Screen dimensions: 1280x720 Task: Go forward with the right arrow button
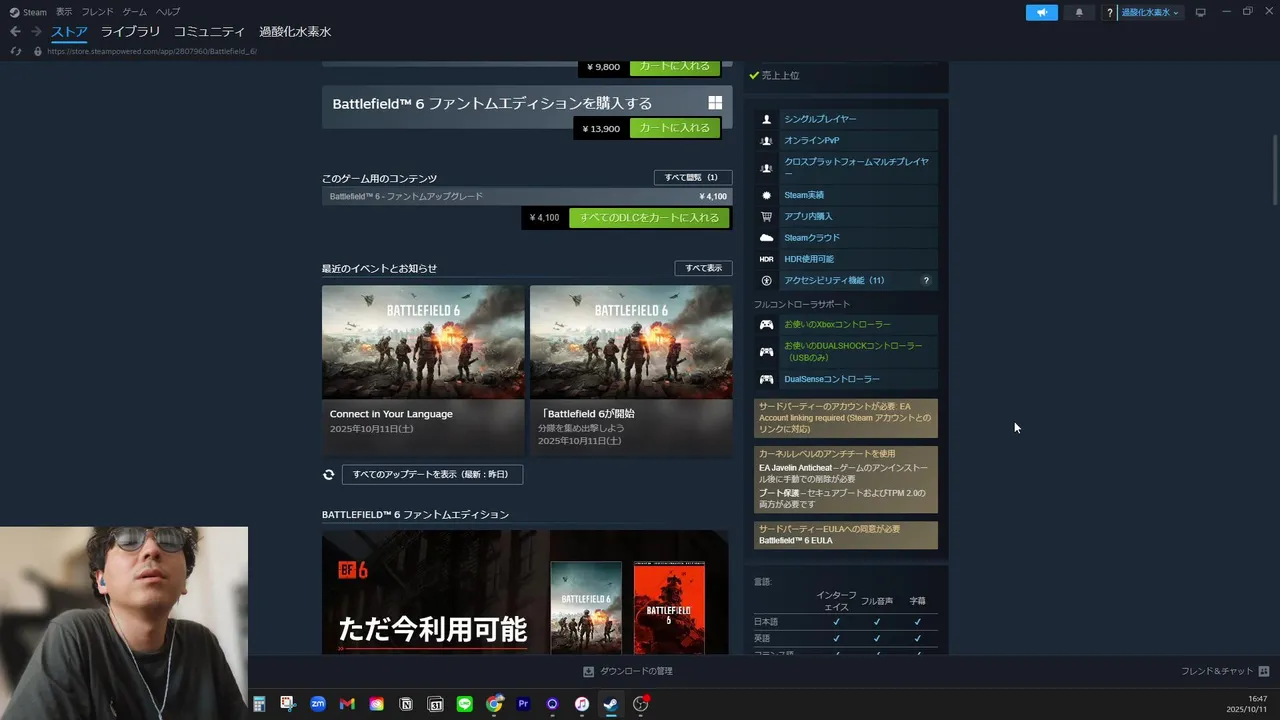pyautogui.click(x=37, y=32)
